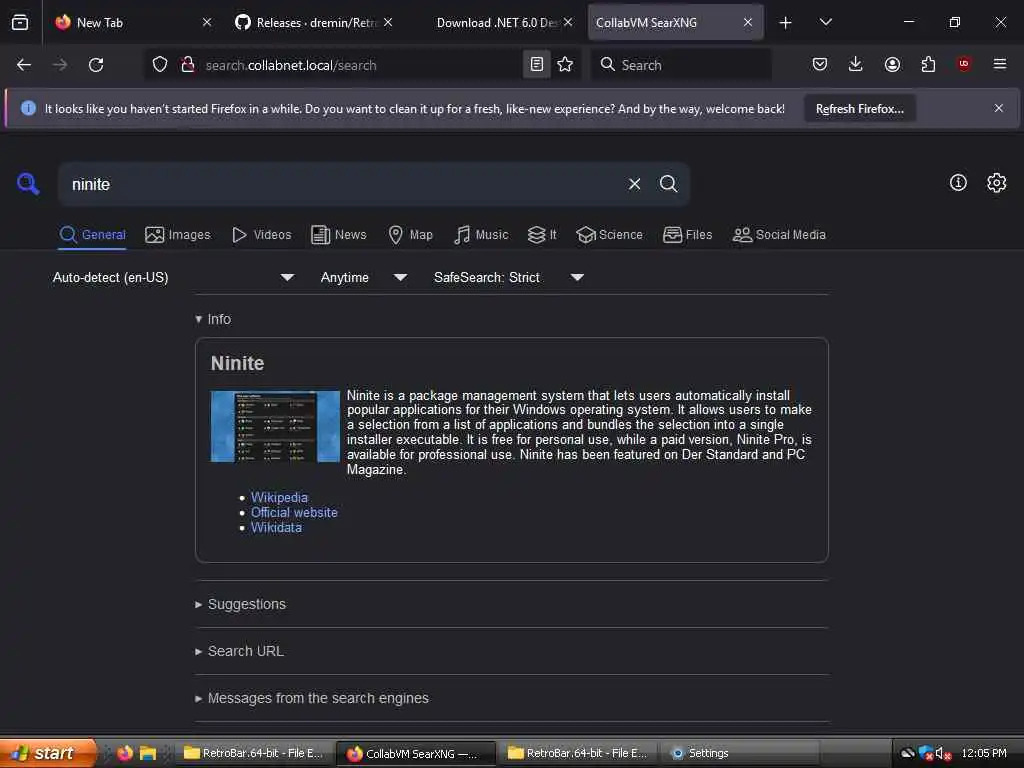Bookmark this page with star icon
The image size is (1024, 768).
click(x=566, y=65)
